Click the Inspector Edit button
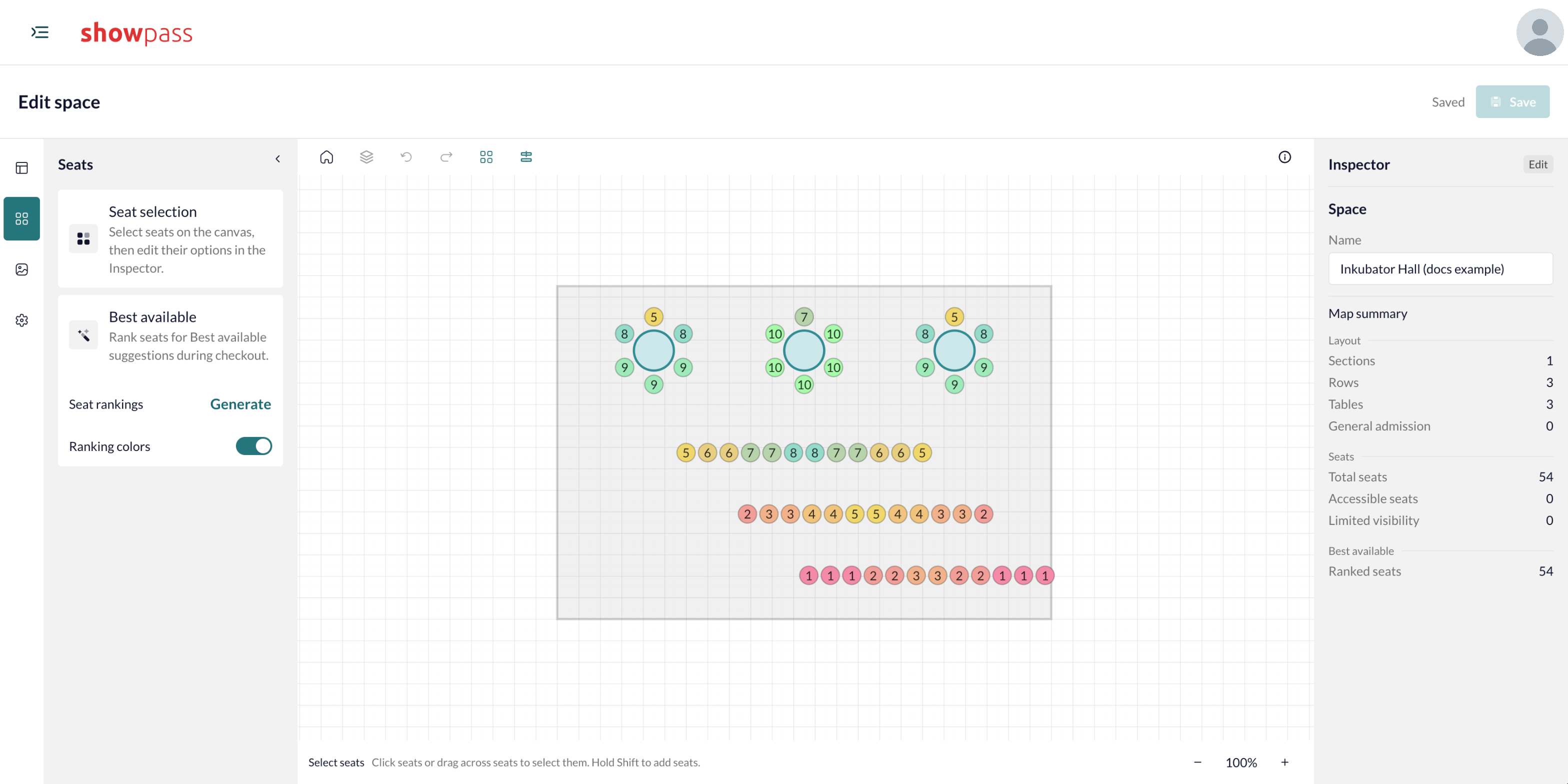The height and width of the screenshot is (784, 1568). 1537,164
